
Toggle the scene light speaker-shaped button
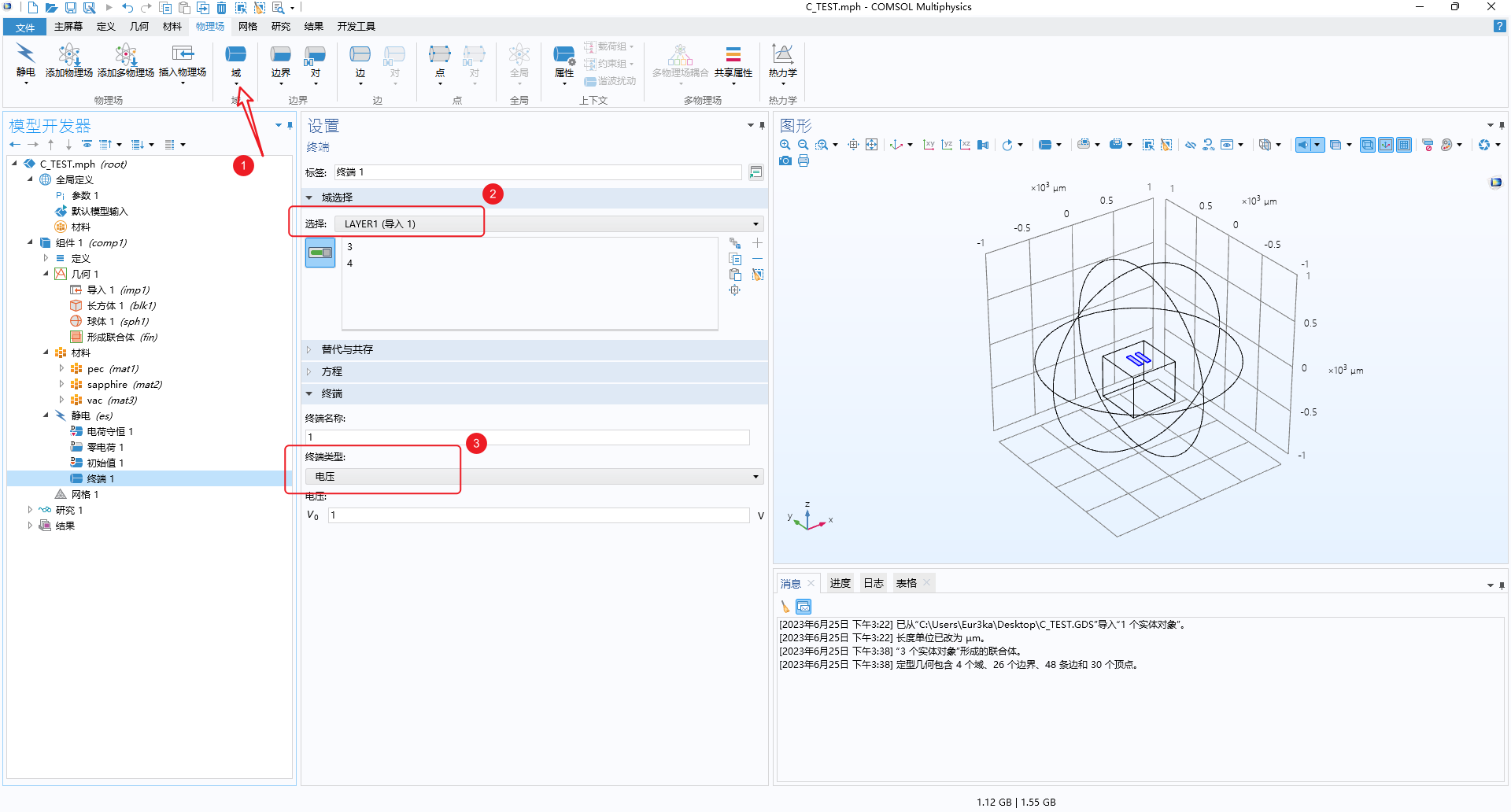[x=1303, y=145]
